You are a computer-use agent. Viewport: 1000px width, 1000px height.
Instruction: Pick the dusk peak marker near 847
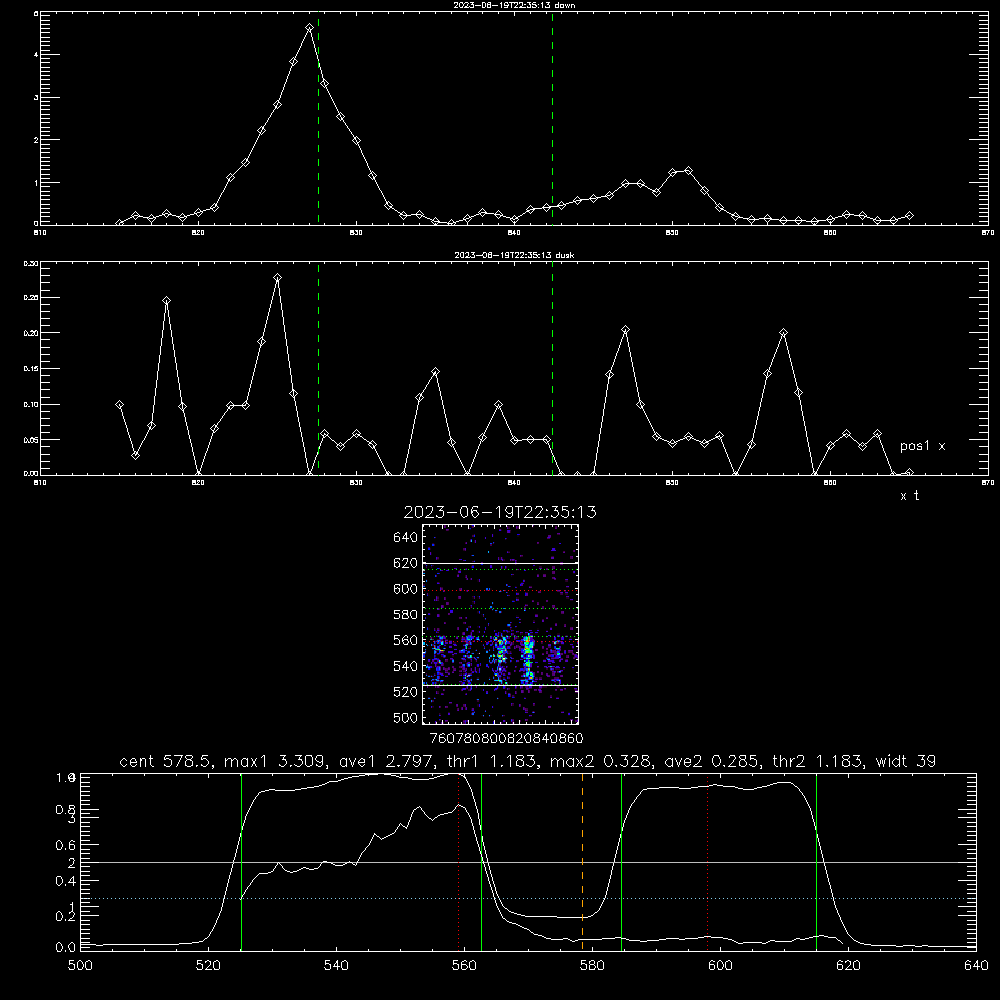click(x=626, y=330)
